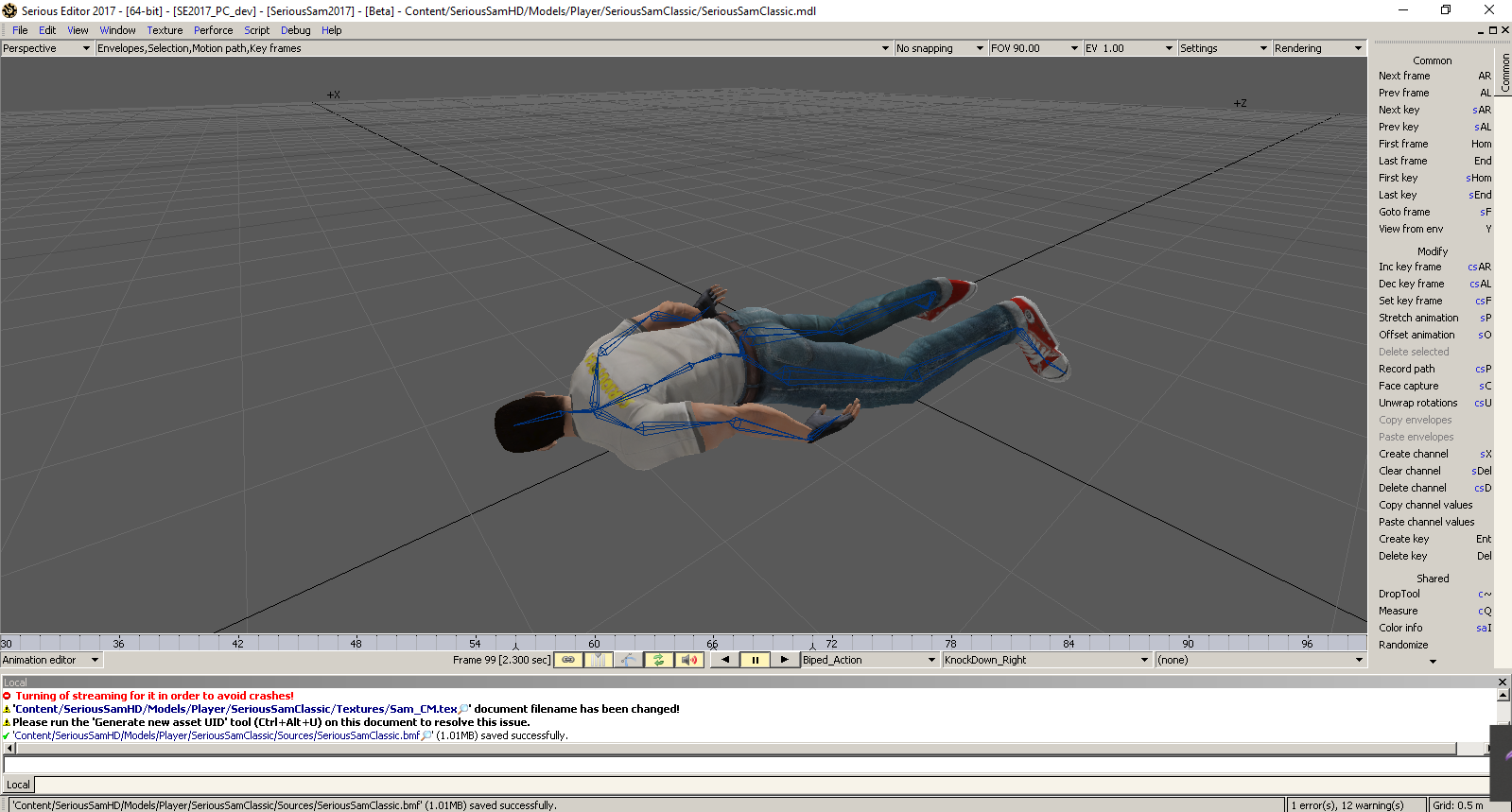Open the Texture menu
The width and height of the screenshot is (1512, 812).
click(x=165, y=30)
